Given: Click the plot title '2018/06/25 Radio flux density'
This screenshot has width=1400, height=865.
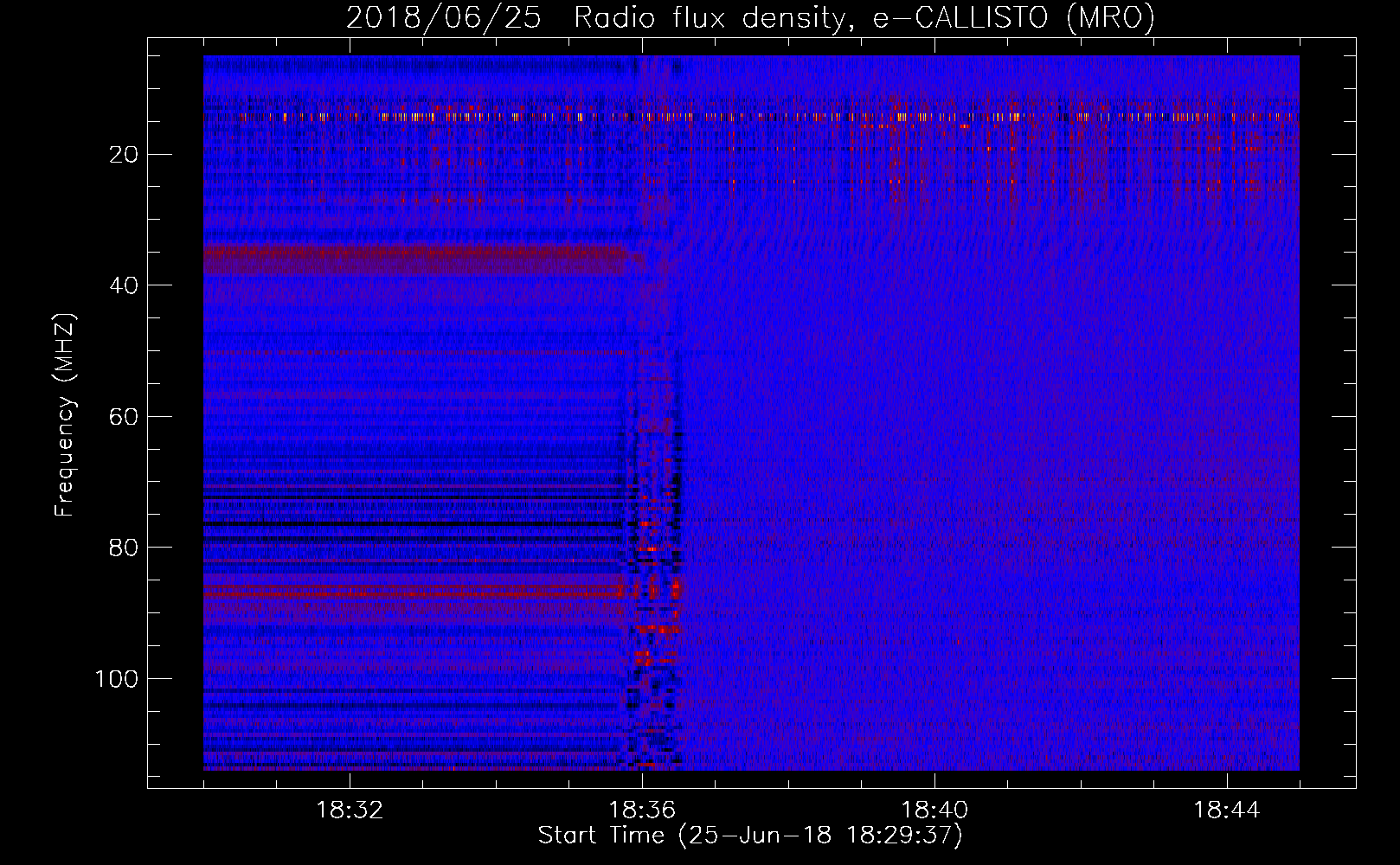Looking at the screenshot, I should 750,17.
